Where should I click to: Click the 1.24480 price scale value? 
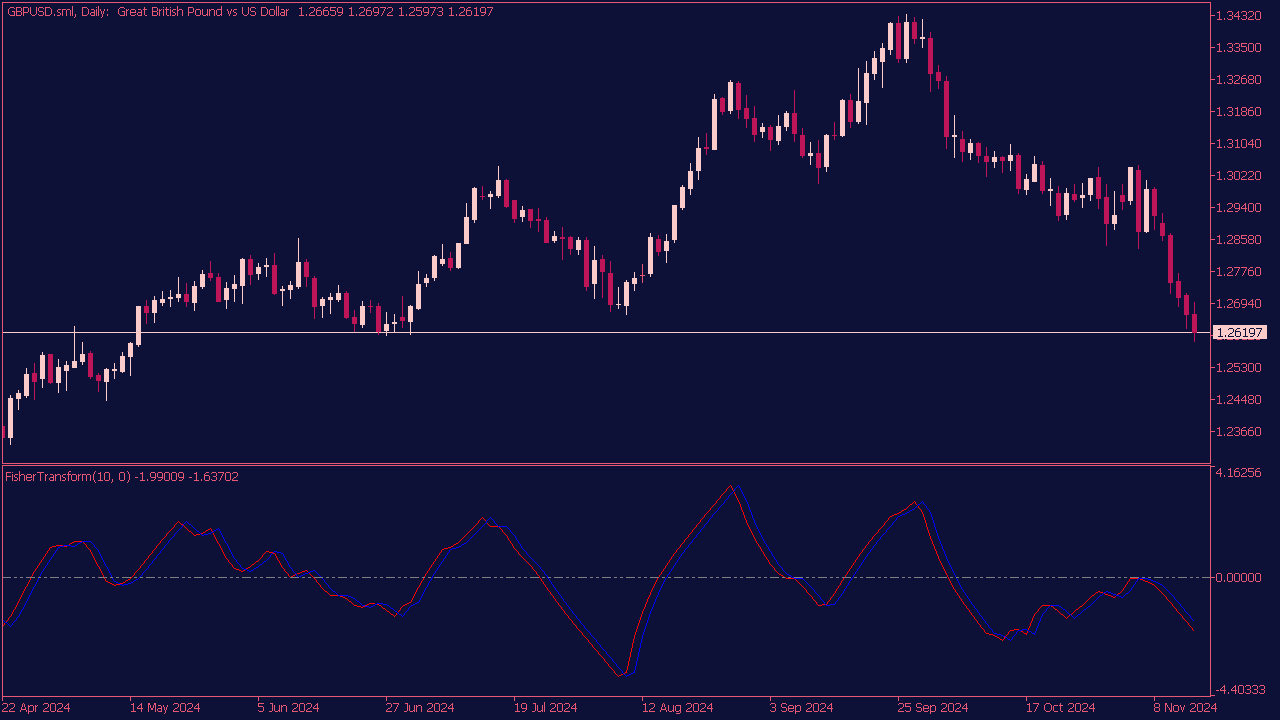1238,400
